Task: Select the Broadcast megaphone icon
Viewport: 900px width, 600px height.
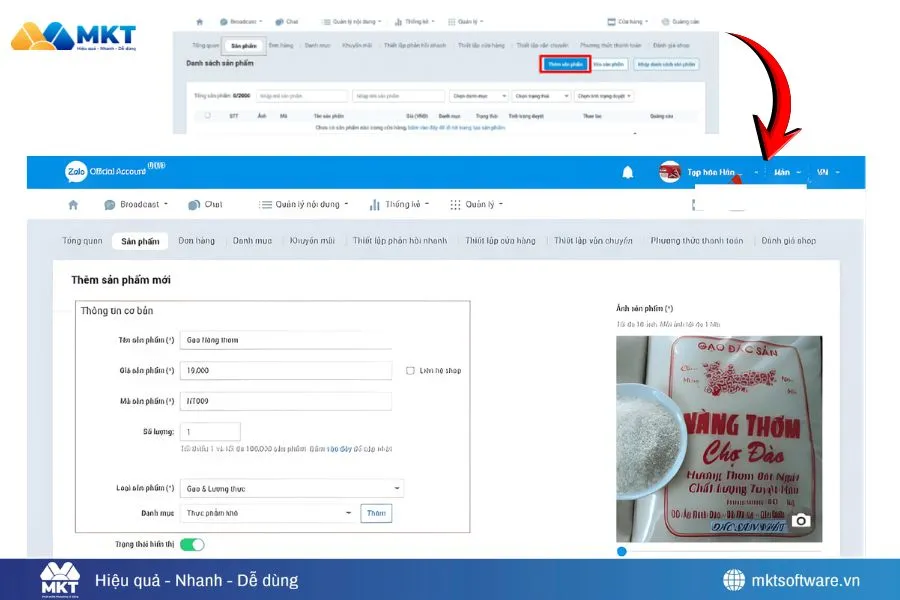Action: click(110, 203)
